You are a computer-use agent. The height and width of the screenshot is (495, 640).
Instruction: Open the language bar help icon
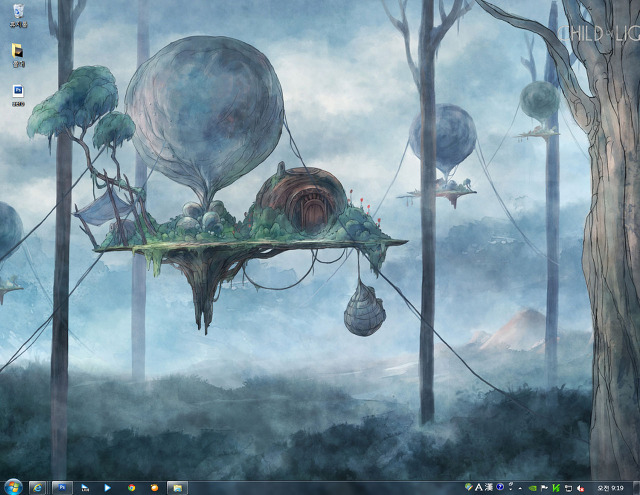(x=500, y=487)
